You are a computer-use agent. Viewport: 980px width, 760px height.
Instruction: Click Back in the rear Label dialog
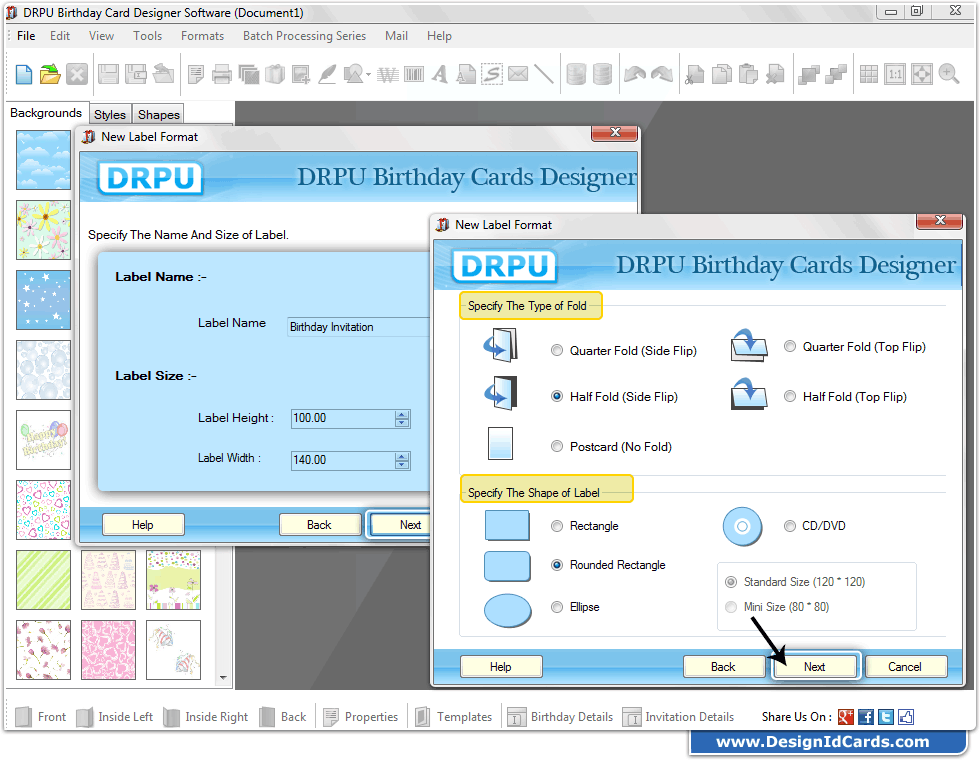(319, 524)
